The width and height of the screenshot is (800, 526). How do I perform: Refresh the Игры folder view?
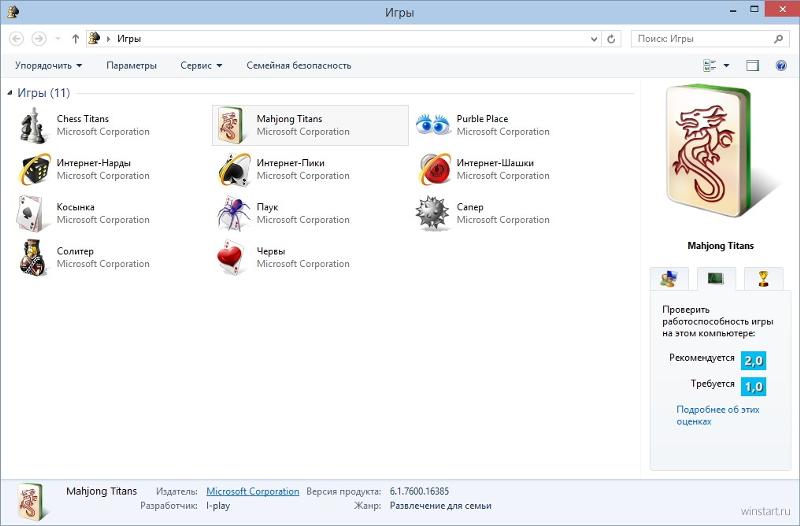click(x=611, y=39)
